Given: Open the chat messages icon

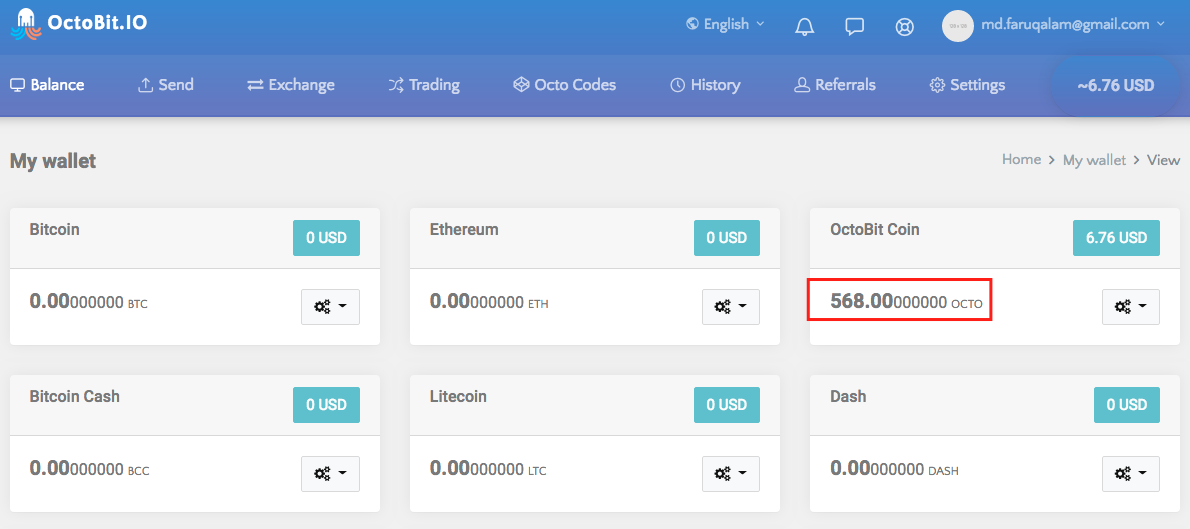Looking at the screenshot, I should point(855,27).
